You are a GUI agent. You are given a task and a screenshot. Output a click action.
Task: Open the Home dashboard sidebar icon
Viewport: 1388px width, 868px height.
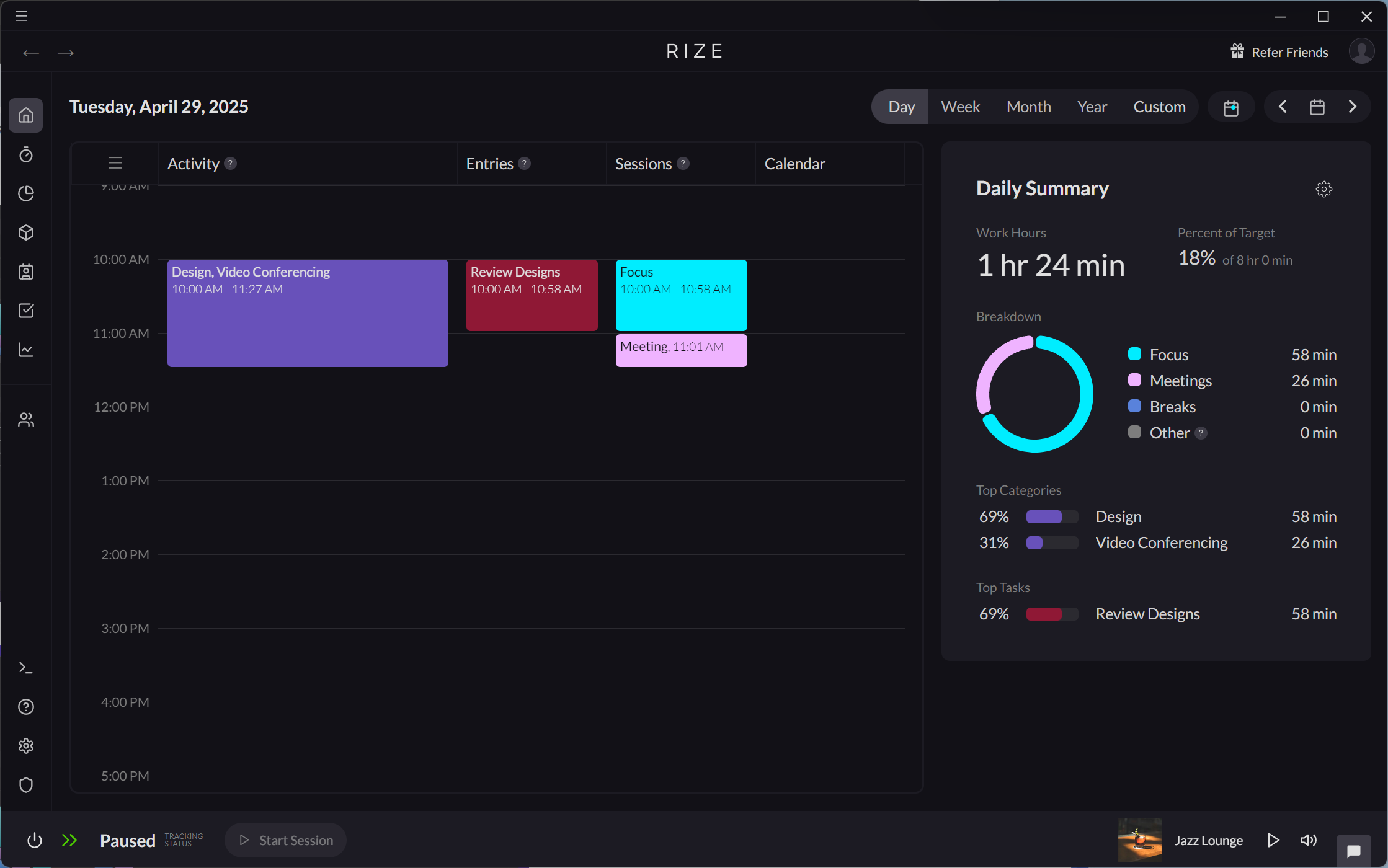click(26, 115)
